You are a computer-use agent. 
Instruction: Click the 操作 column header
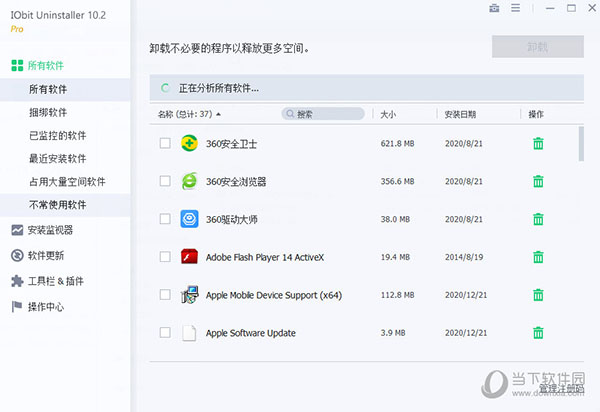coord(536,114)
